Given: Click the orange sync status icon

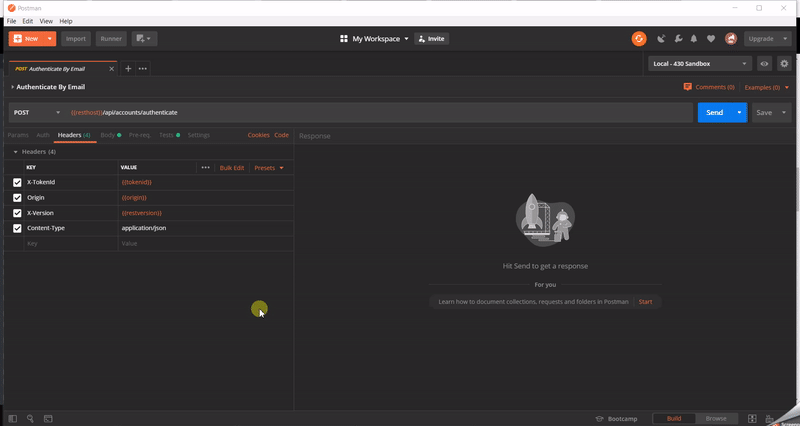Looking at the screenshot, I should point(639,39).
